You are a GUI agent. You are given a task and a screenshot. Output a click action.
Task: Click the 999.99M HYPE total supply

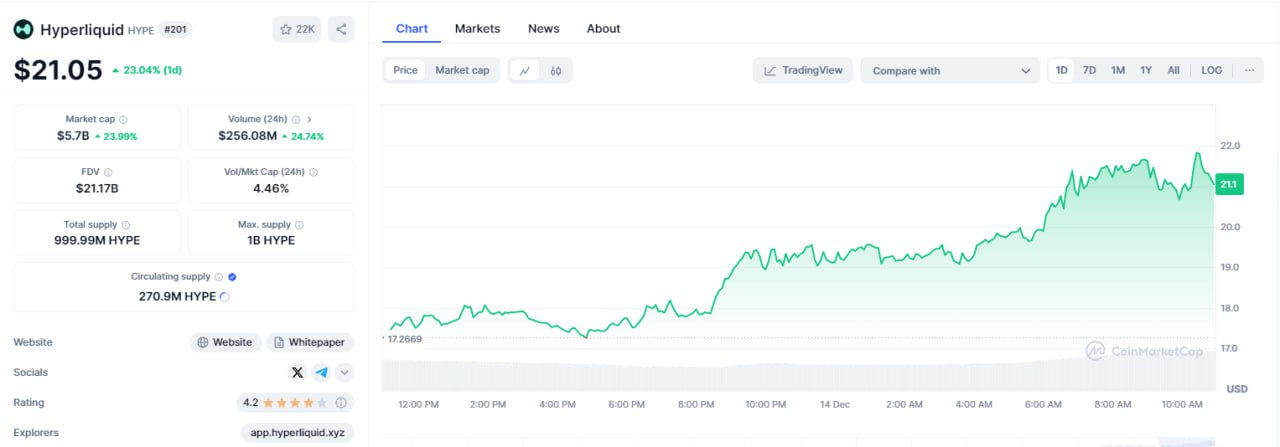(x=97, y=240)
